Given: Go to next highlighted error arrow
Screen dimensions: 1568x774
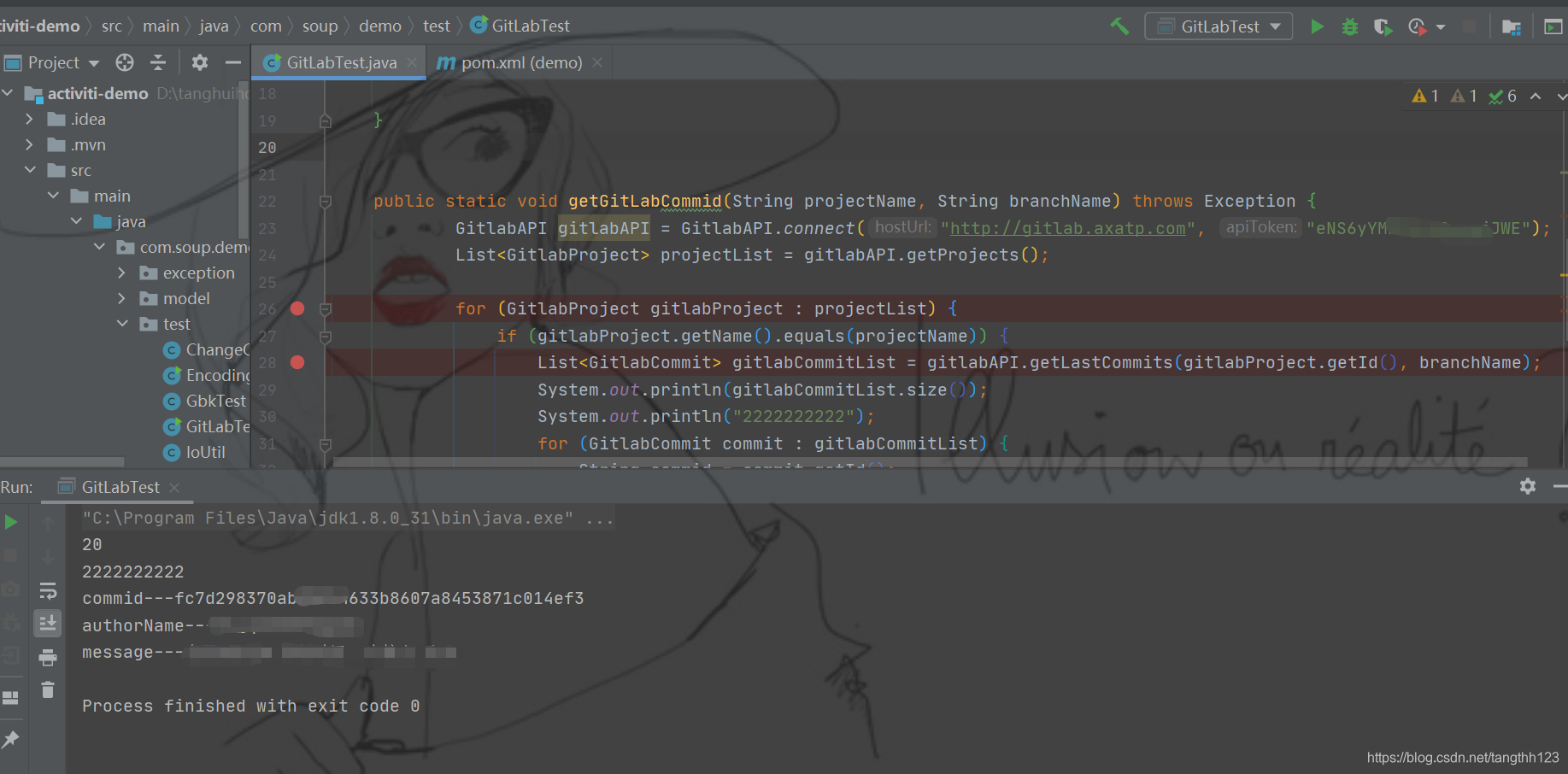Looking at the screenshot, I should click(x=1561, y=96).
